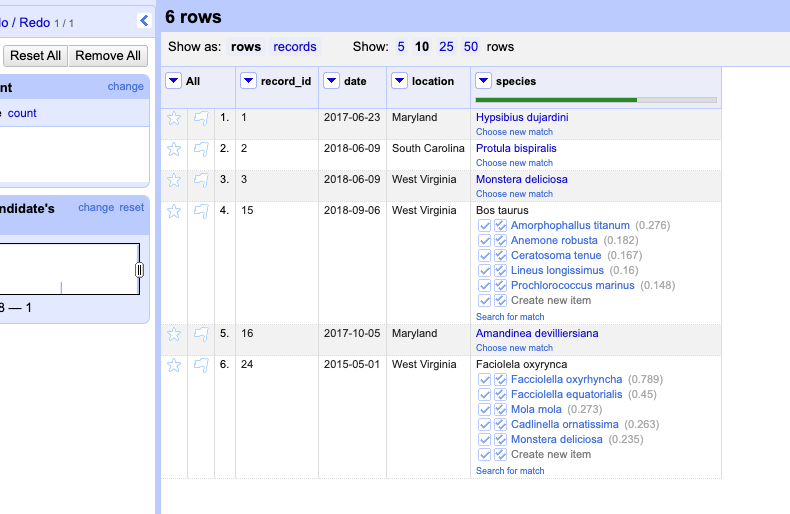This screenshot has height=514, width=790.
Task: Flag the Faciolela oxyrynca row
Action: click(201, 365)
